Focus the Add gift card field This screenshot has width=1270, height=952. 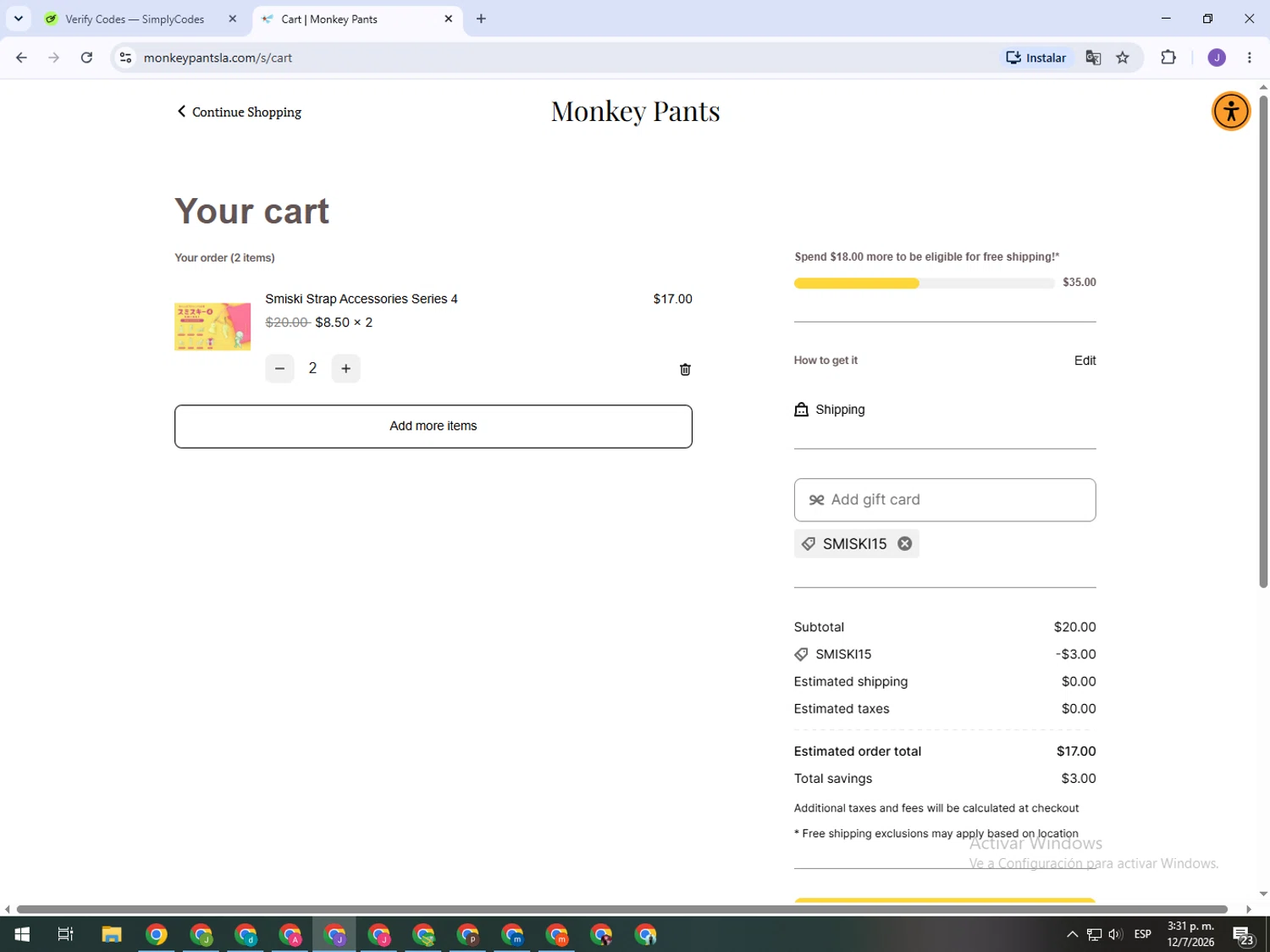pos(945,500)
